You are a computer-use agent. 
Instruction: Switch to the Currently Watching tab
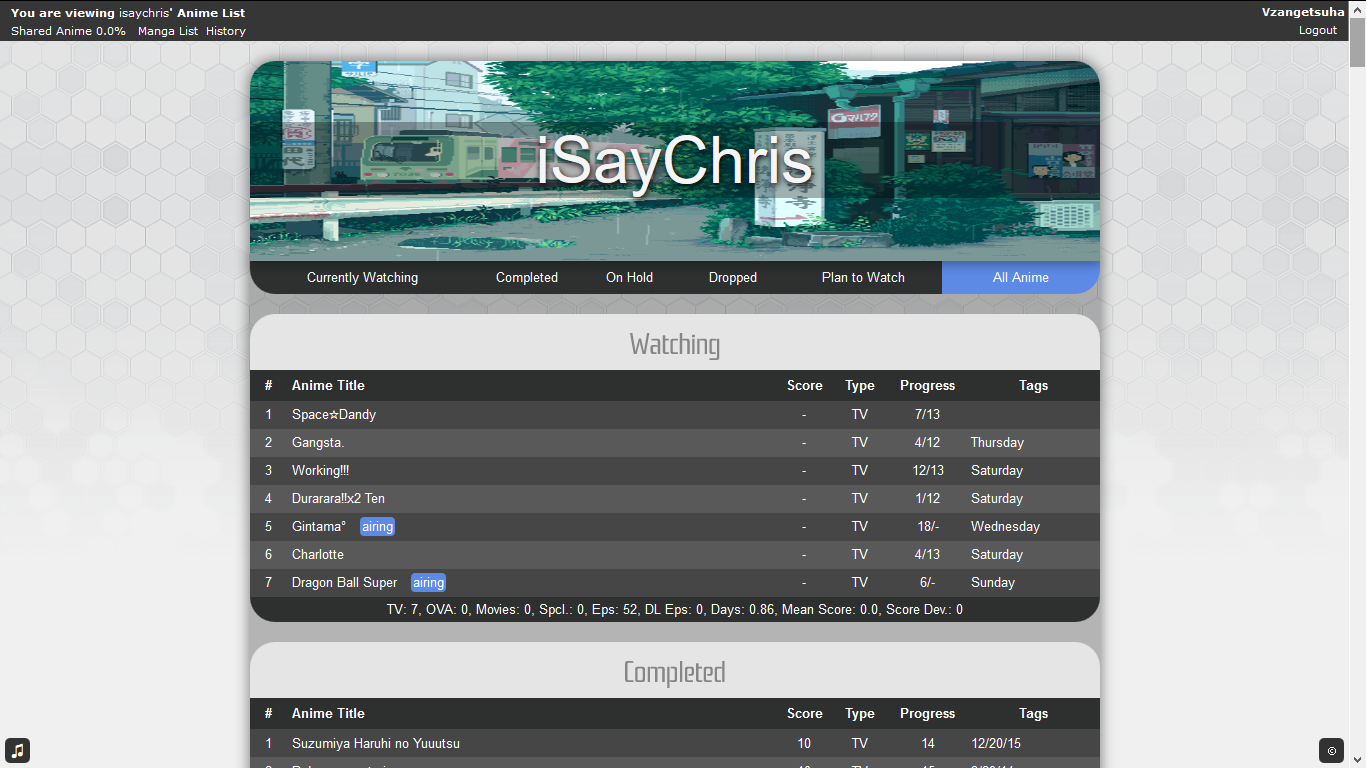(x=362, y=278)
